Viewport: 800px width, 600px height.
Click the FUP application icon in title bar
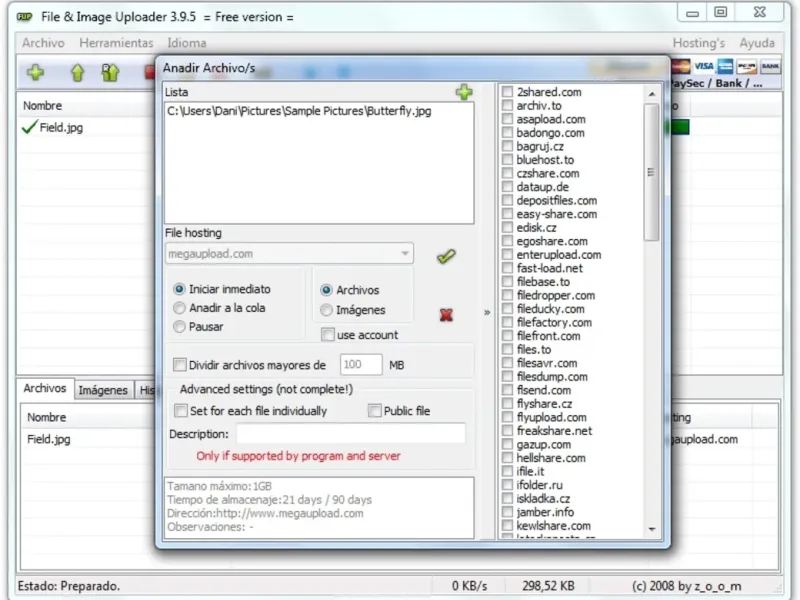pos(24,17)
